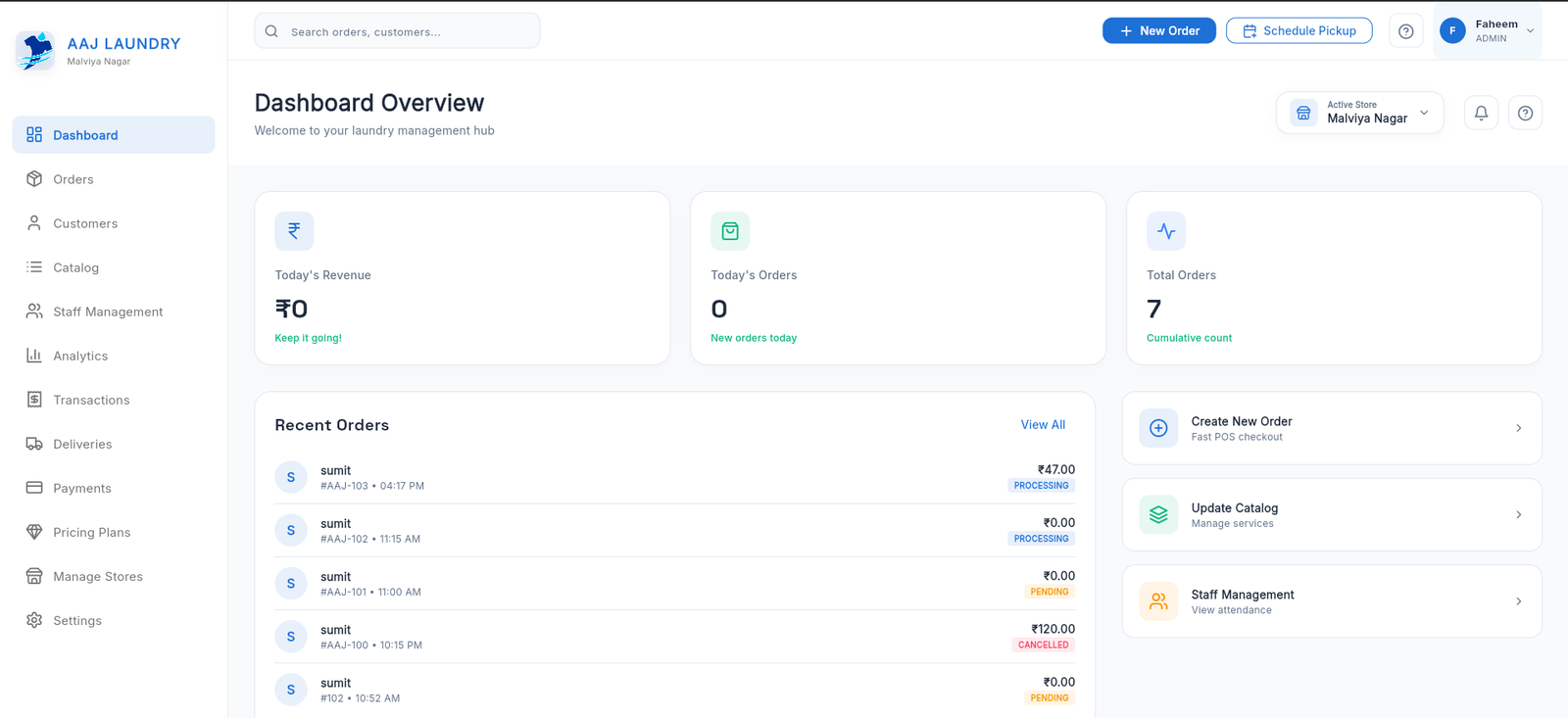Click PENDING badge of order #AAJ-101
1568x718 pixels.
tap(1050, 592)
